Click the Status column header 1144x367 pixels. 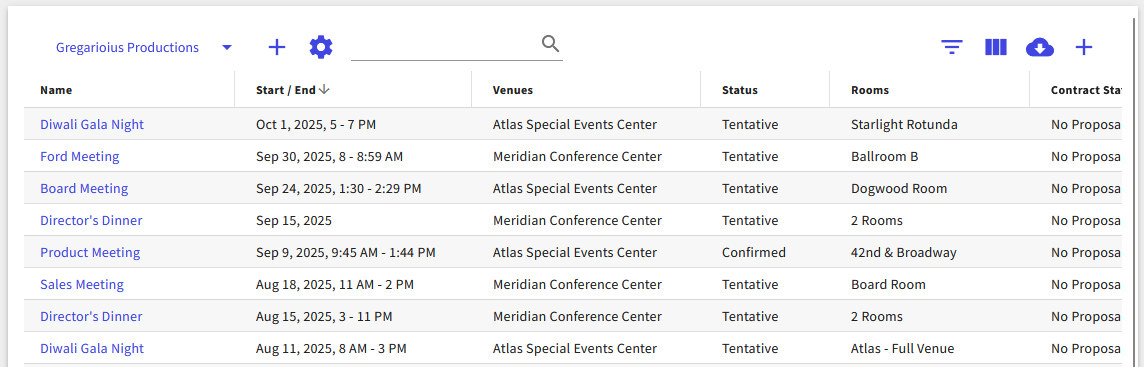tap(740, 90)
